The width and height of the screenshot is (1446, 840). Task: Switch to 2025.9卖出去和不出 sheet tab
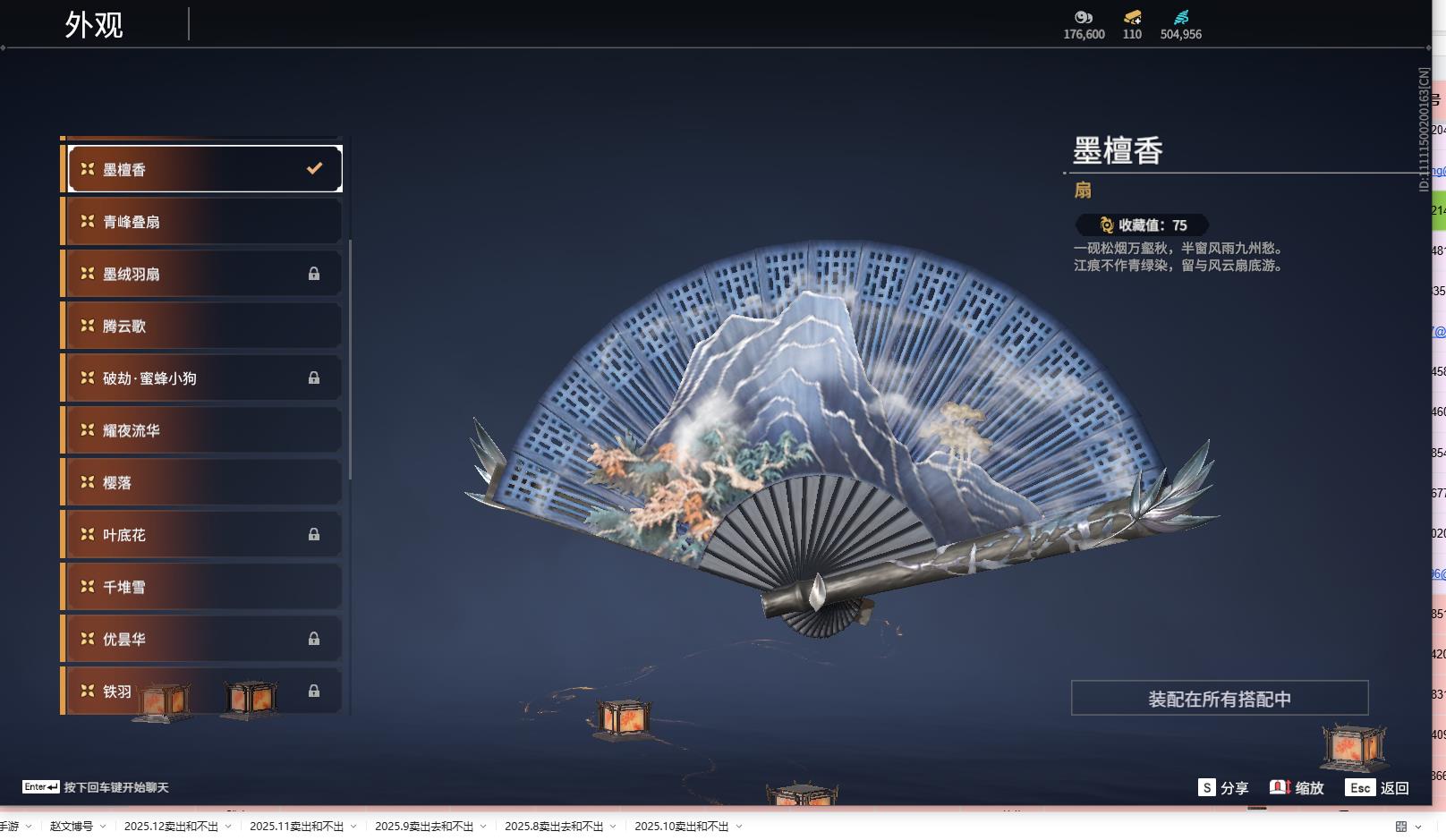424,827
